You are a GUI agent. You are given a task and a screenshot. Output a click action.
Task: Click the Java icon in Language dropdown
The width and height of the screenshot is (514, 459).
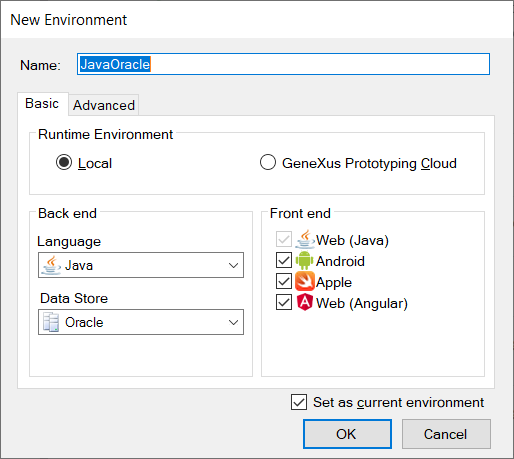point(51,265)
